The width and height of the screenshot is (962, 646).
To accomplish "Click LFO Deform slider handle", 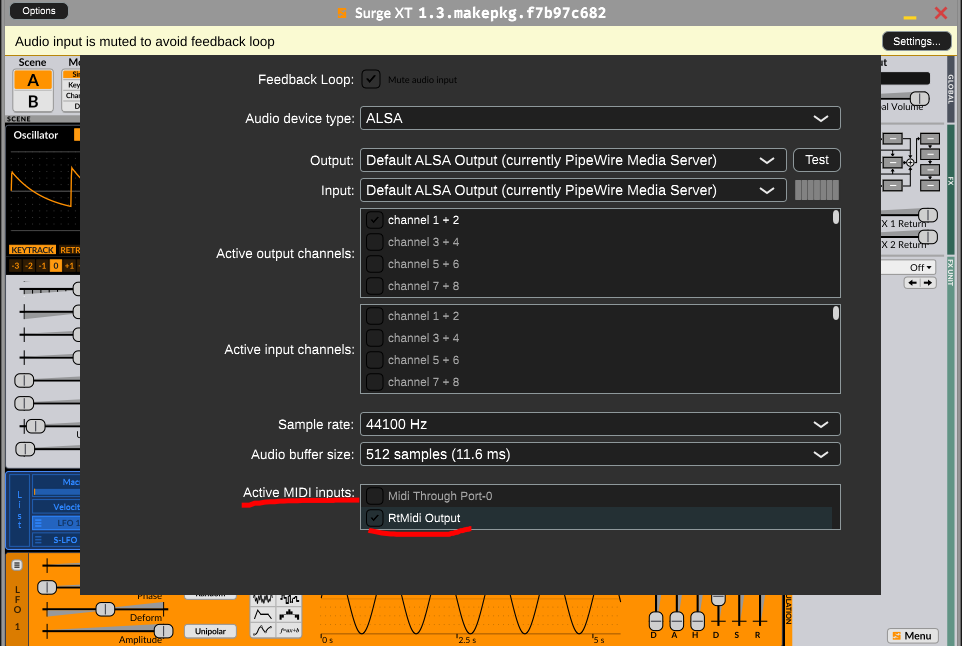I will (105, 609).
